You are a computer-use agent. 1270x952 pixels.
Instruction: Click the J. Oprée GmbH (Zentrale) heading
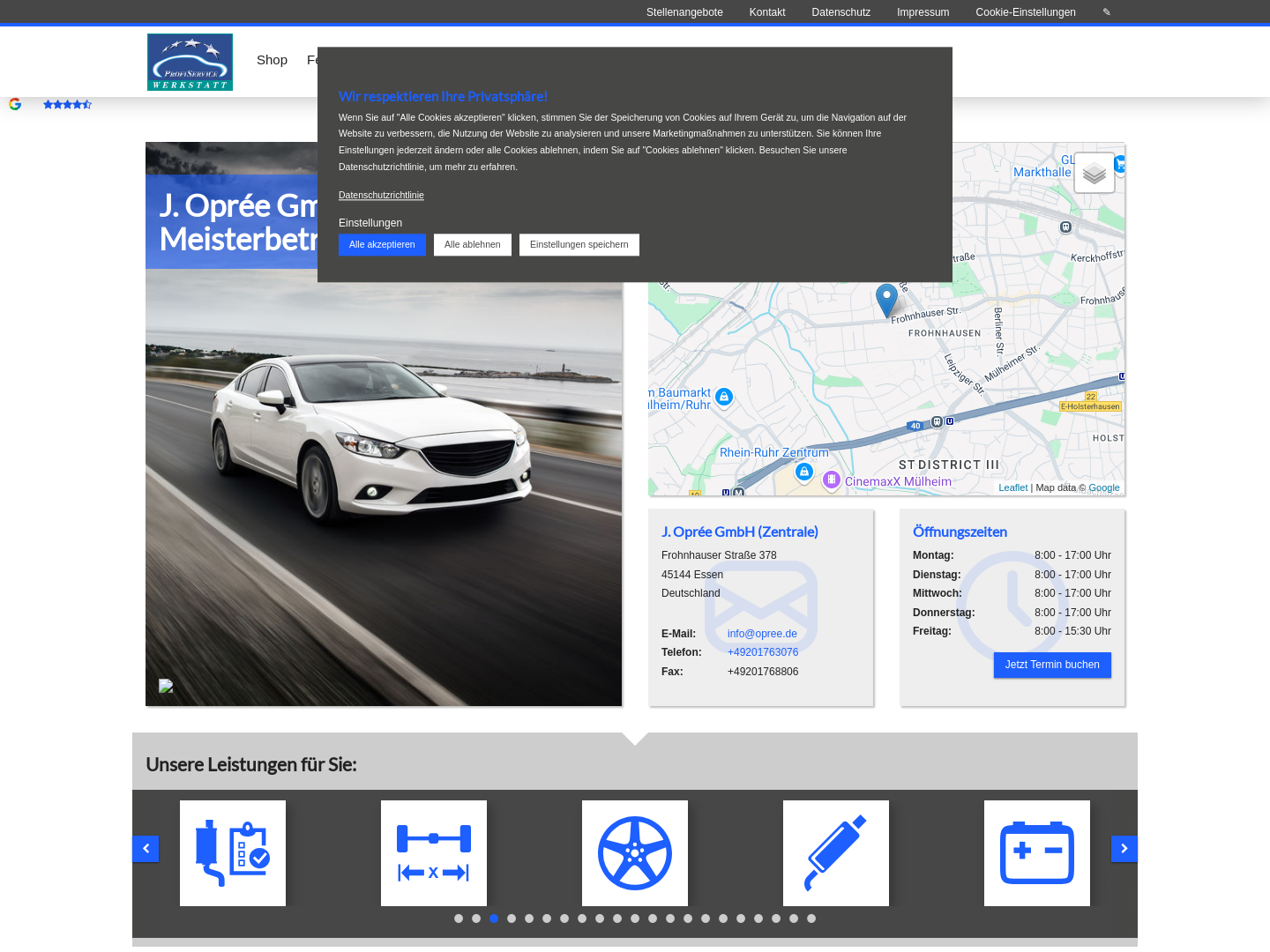[740, 532]
